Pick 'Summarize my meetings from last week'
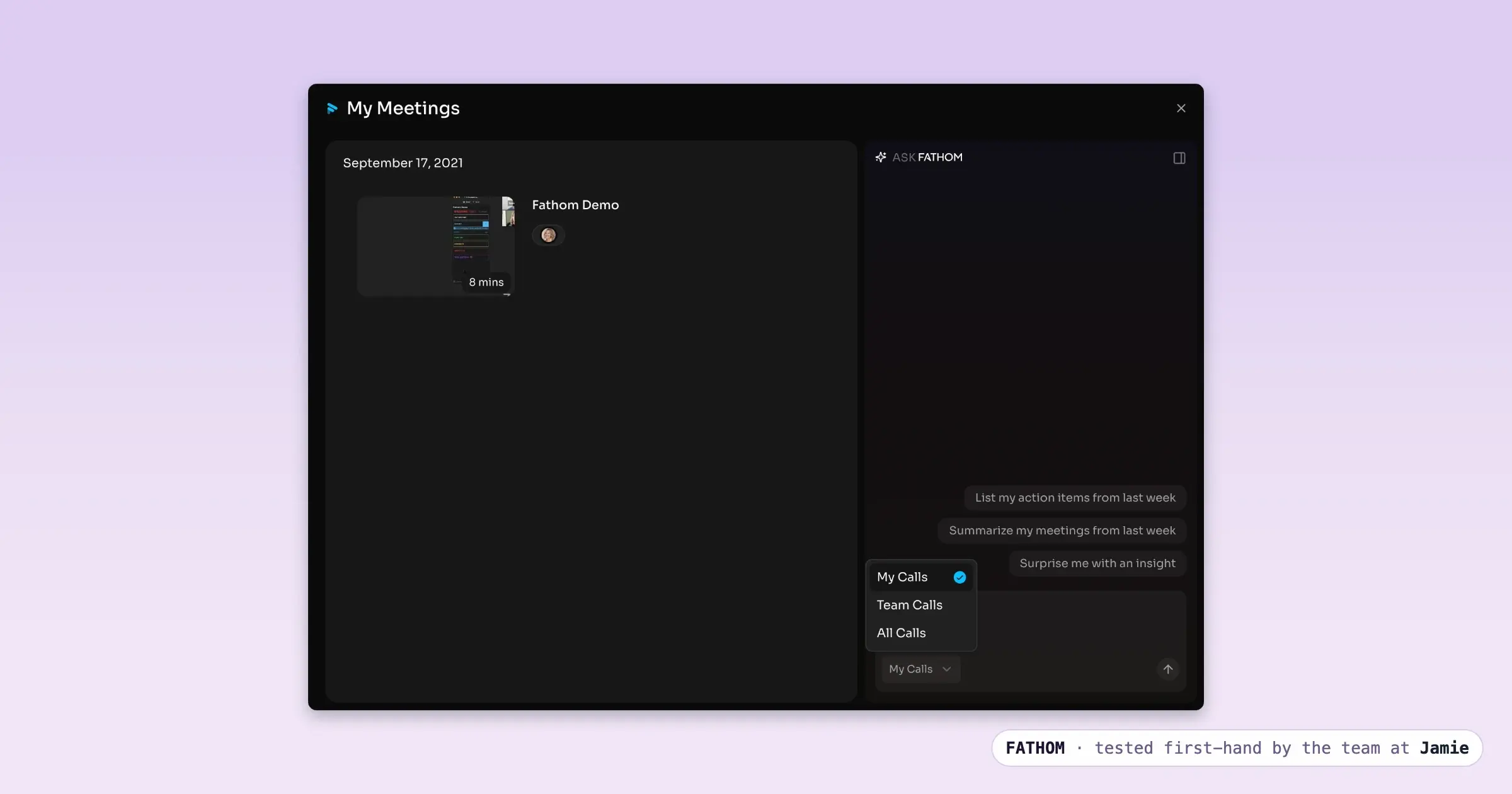The width and height of the screenshot is (1512, 794). (1062, 531)
